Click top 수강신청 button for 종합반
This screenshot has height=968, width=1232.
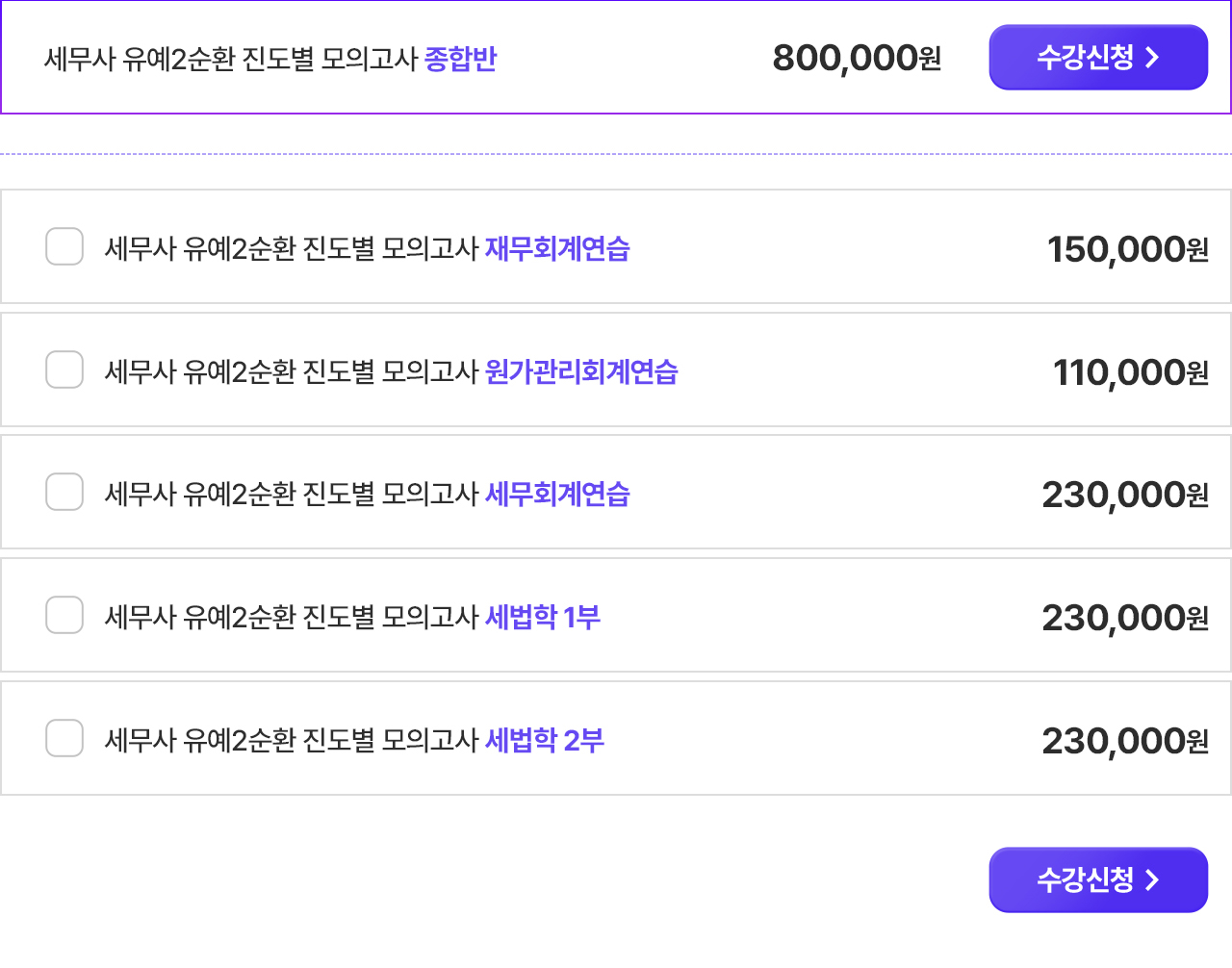pyautogui.click(x=1097, y=58)
